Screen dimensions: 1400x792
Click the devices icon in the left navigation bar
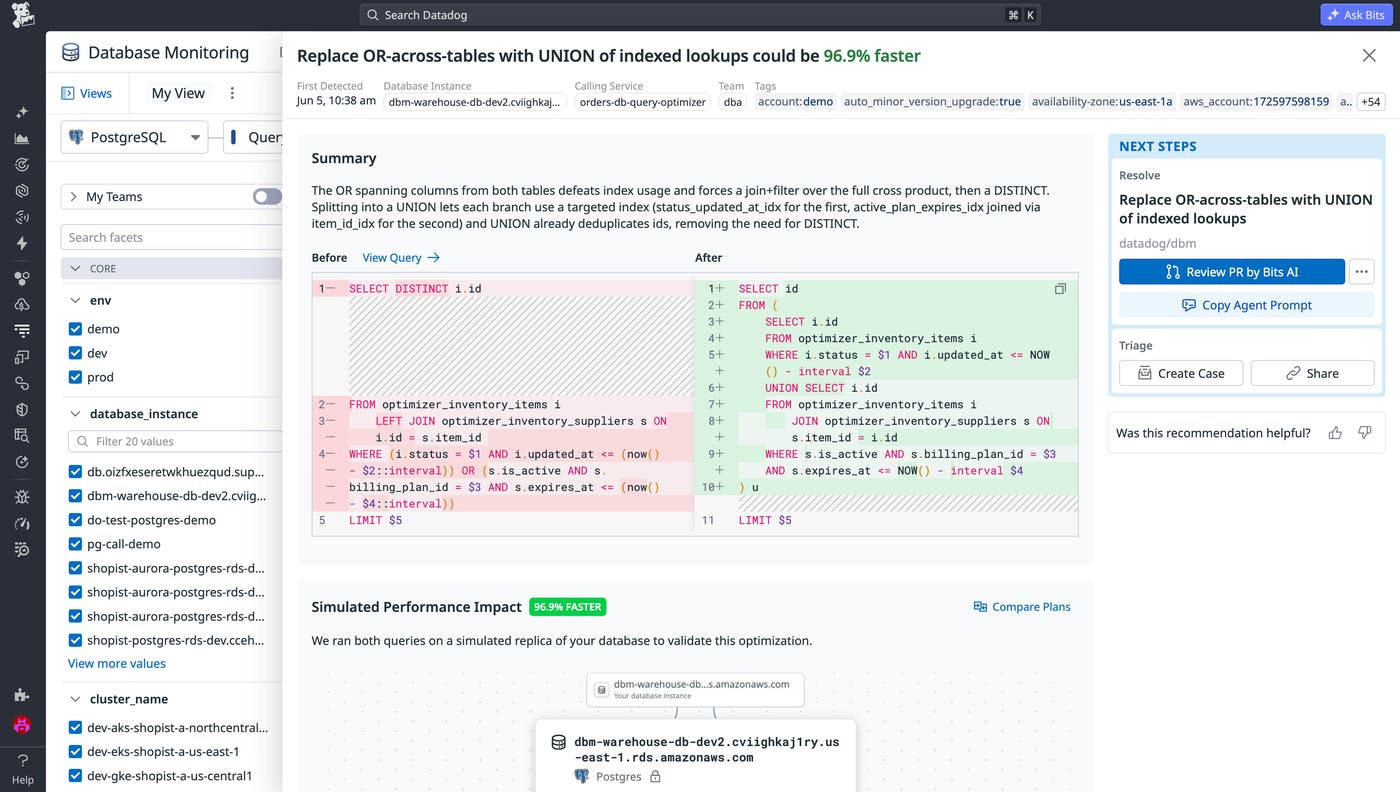pyautogui.click(x=22, y=356)
